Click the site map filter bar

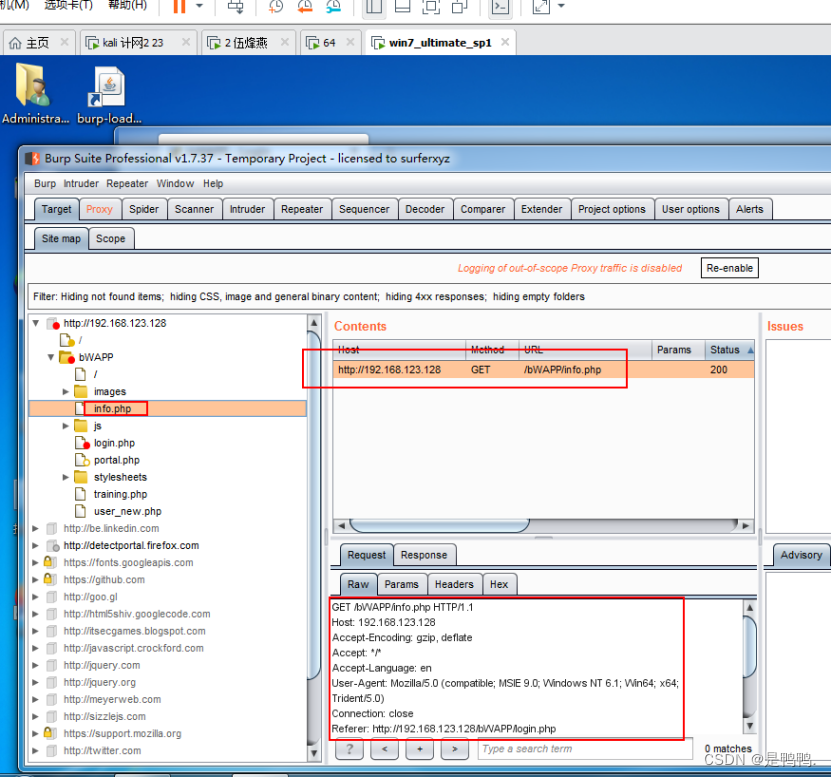click(429, 296)
